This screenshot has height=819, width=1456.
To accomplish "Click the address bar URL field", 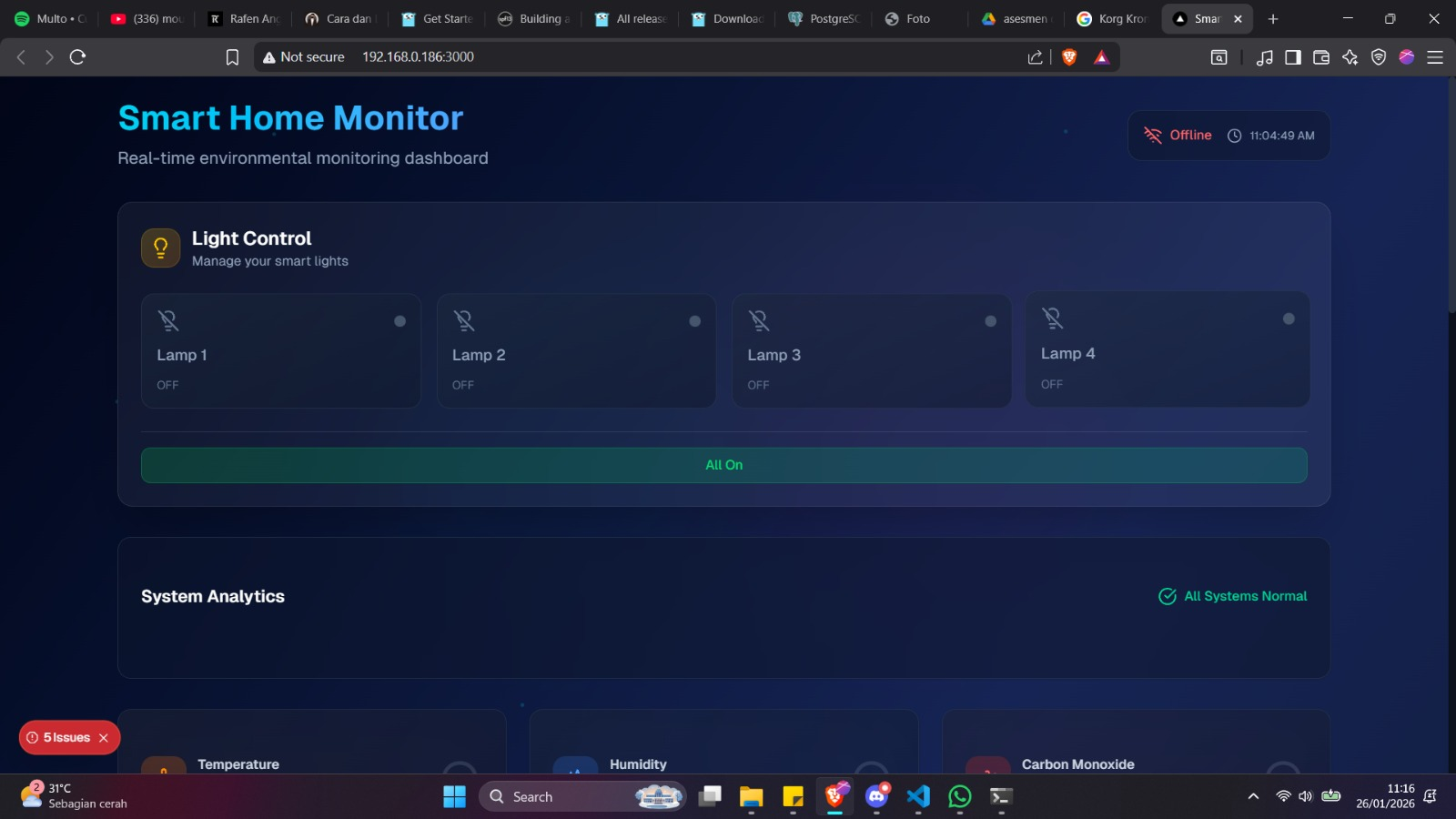I will (637, 57).
